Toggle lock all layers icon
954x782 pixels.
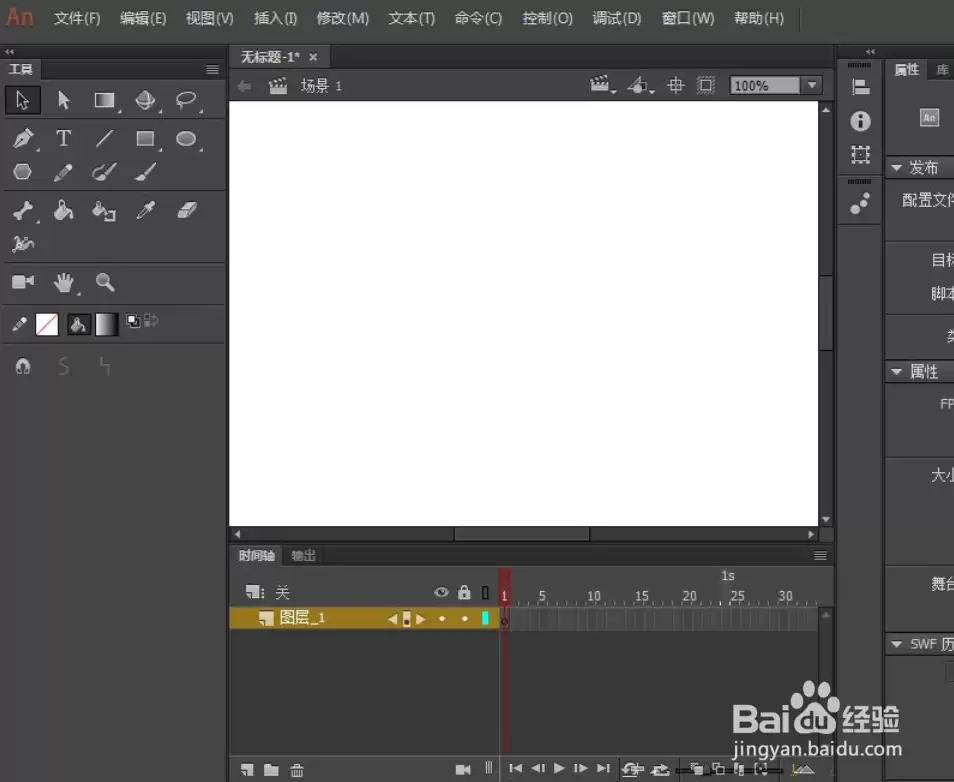[x=464, y=592]
